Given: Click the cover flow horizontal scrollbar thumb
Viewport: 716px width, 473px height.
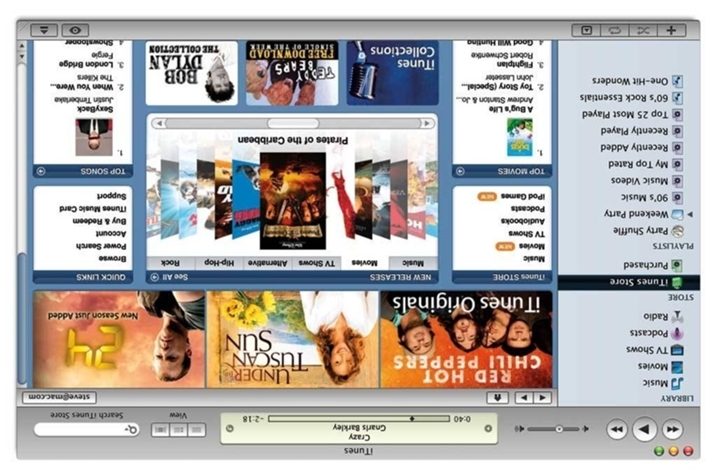Looking at the screenshot, I should (x=293, y=123).
